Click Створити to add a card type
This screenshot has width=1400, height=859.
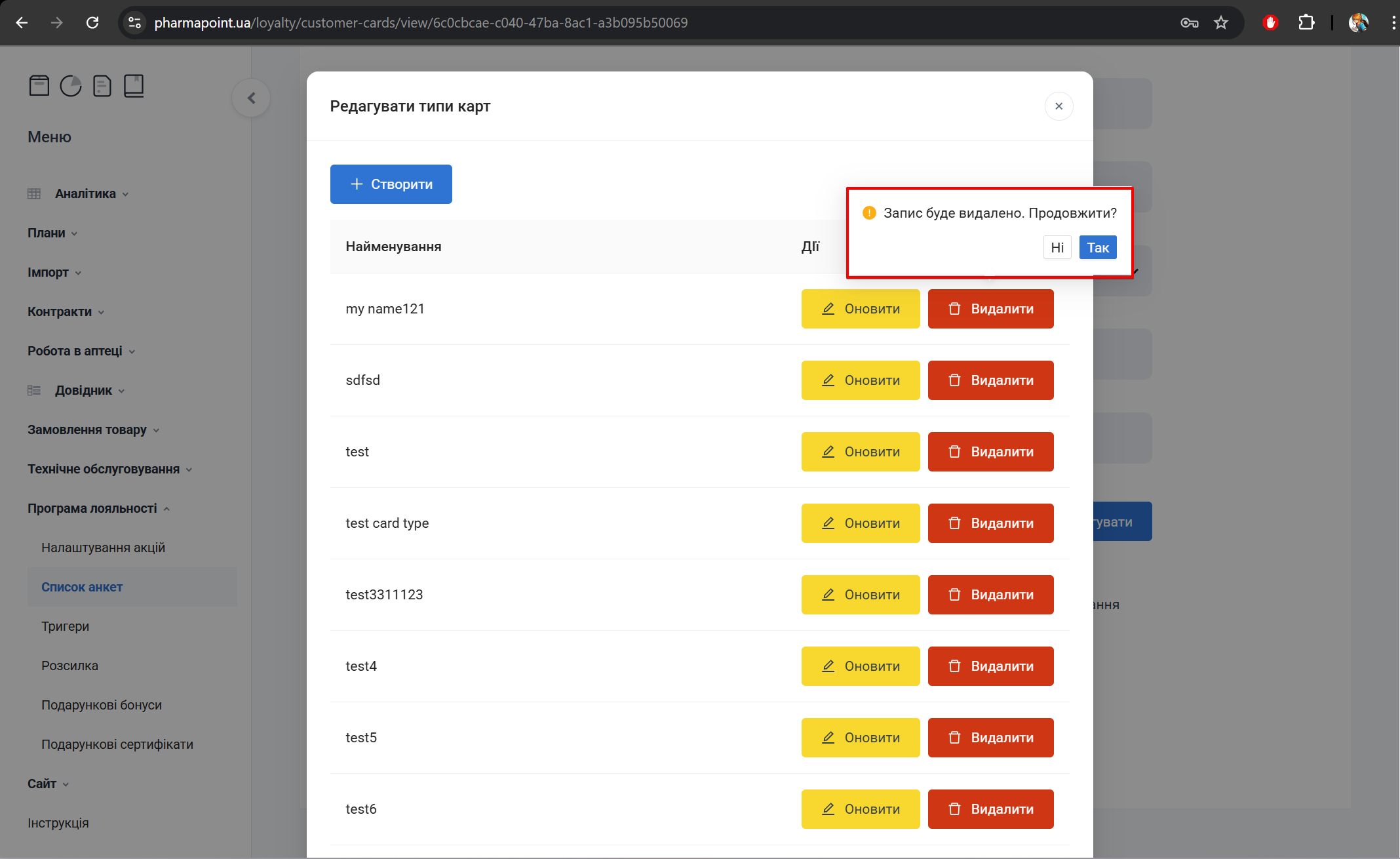pos(391,184)
